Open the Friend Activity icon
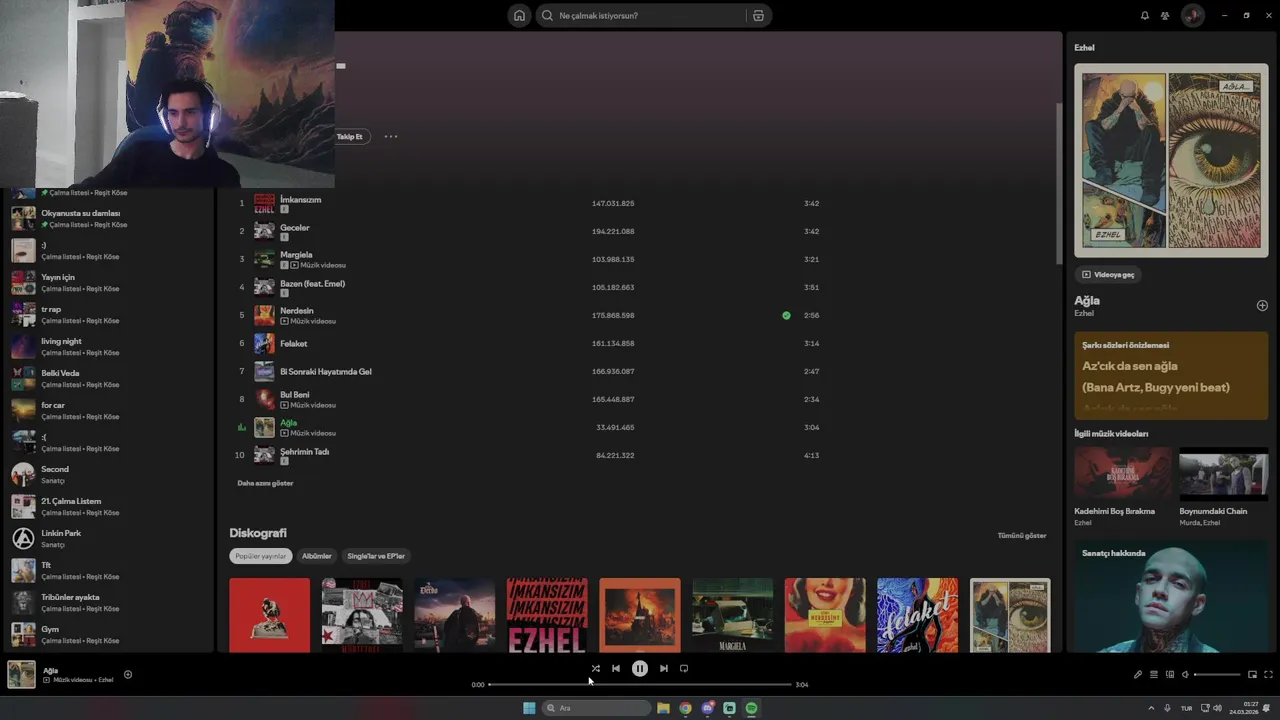This screenshot has width=1280, height=720. 1165,15
